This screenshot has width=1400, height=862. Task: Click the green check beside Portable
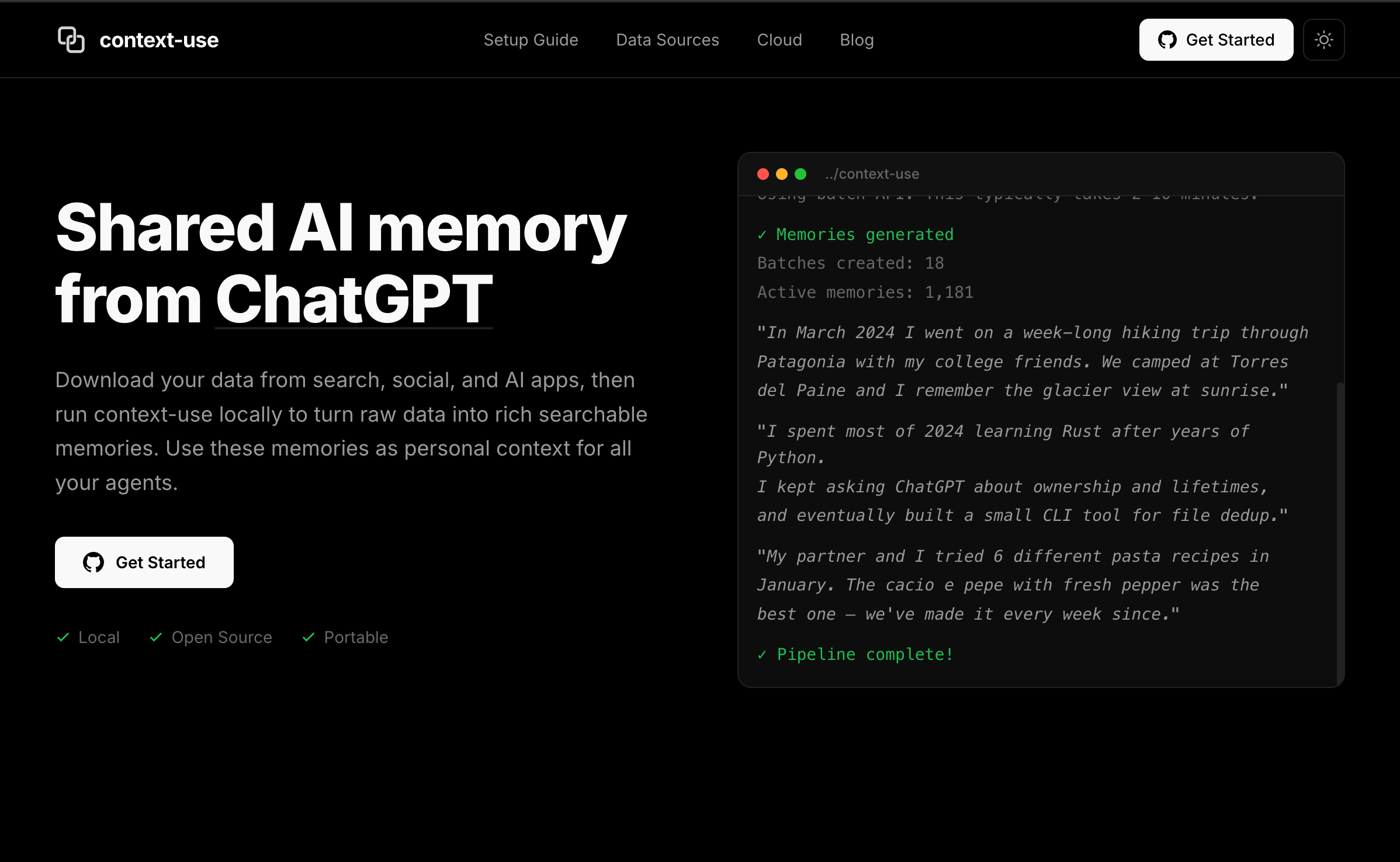pos(309,637)
